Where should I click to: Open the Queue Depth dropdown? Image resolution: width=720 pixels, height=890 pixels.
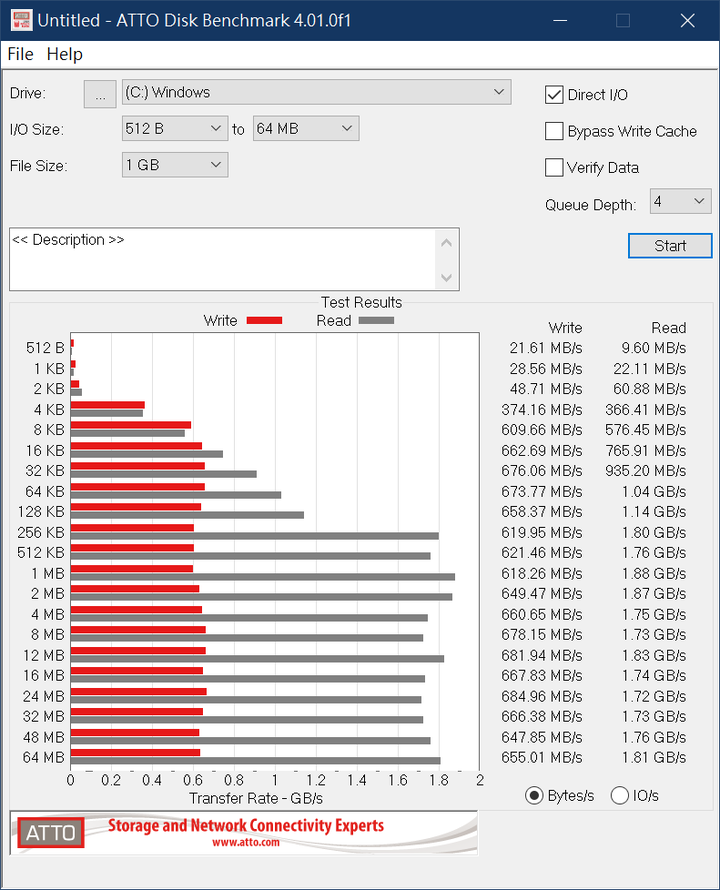click(680, 201)
